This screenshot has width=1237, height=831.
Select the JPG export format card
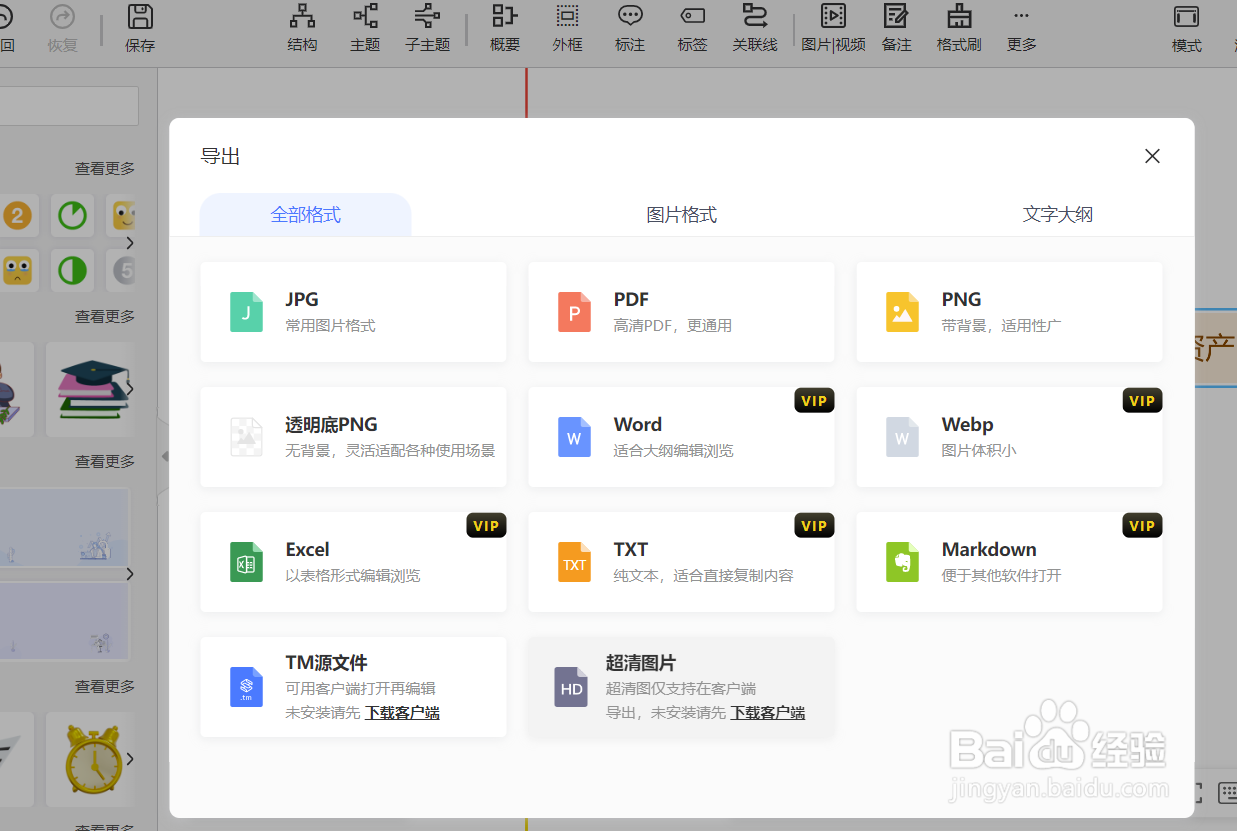click(x=353, y=312)
